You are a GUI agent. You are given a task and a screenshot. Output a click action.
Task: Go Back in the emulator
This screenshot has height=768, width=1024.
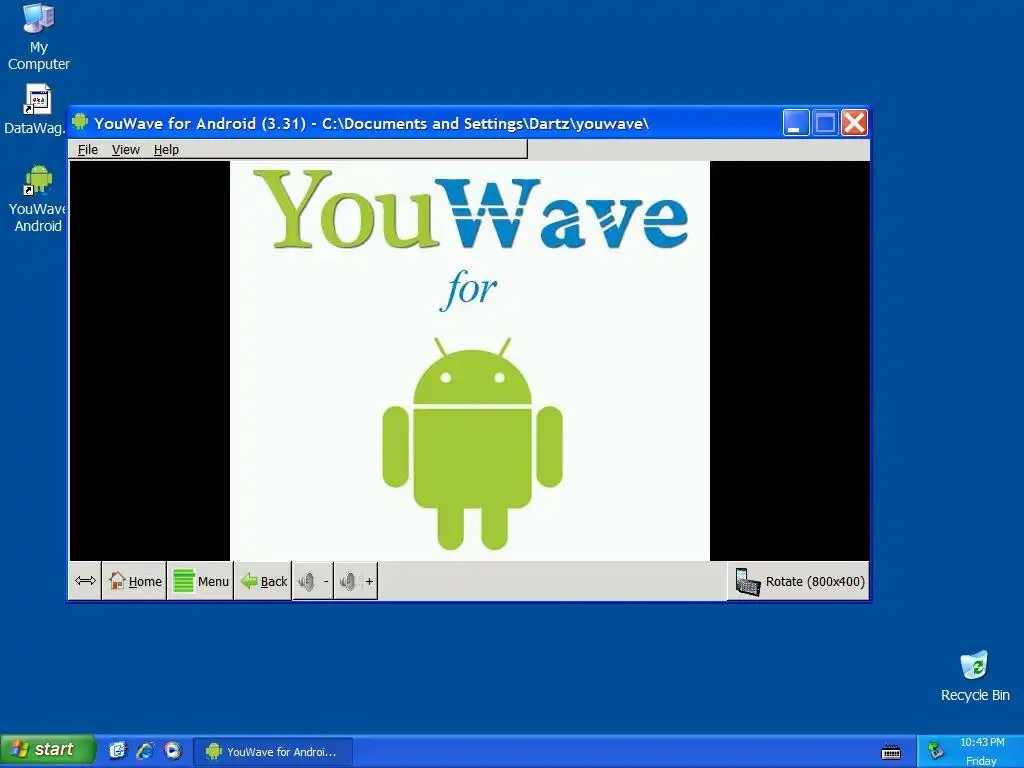pyautogui.click(x=263, y=581)
